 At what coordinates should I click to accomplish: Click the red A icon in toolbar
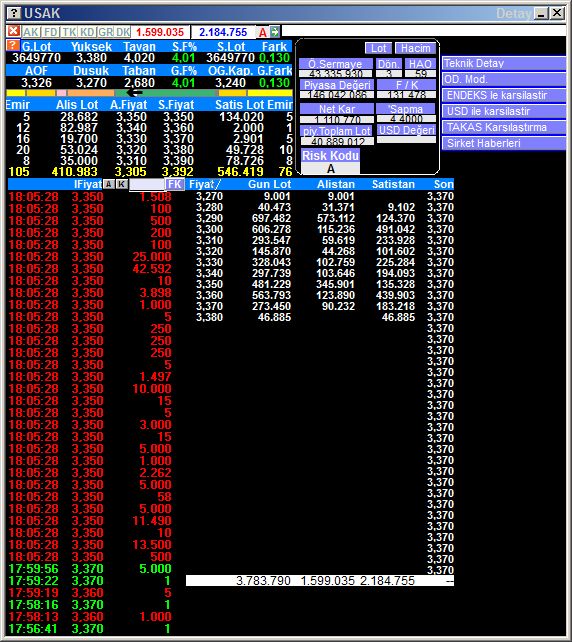tap(263, 32)
